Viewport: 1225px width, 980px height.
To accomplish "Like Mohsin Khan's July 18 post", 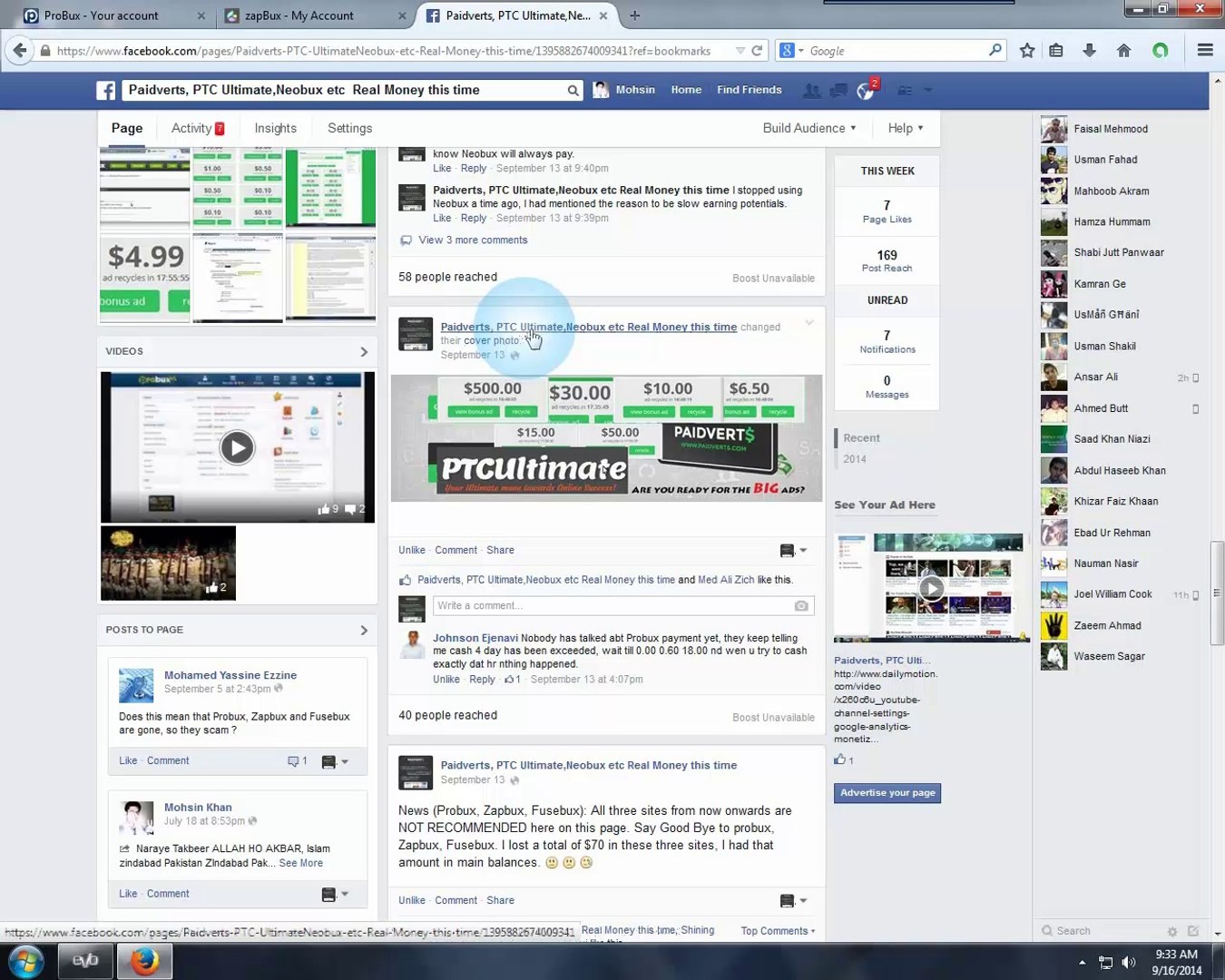I will tap(128, 894).
